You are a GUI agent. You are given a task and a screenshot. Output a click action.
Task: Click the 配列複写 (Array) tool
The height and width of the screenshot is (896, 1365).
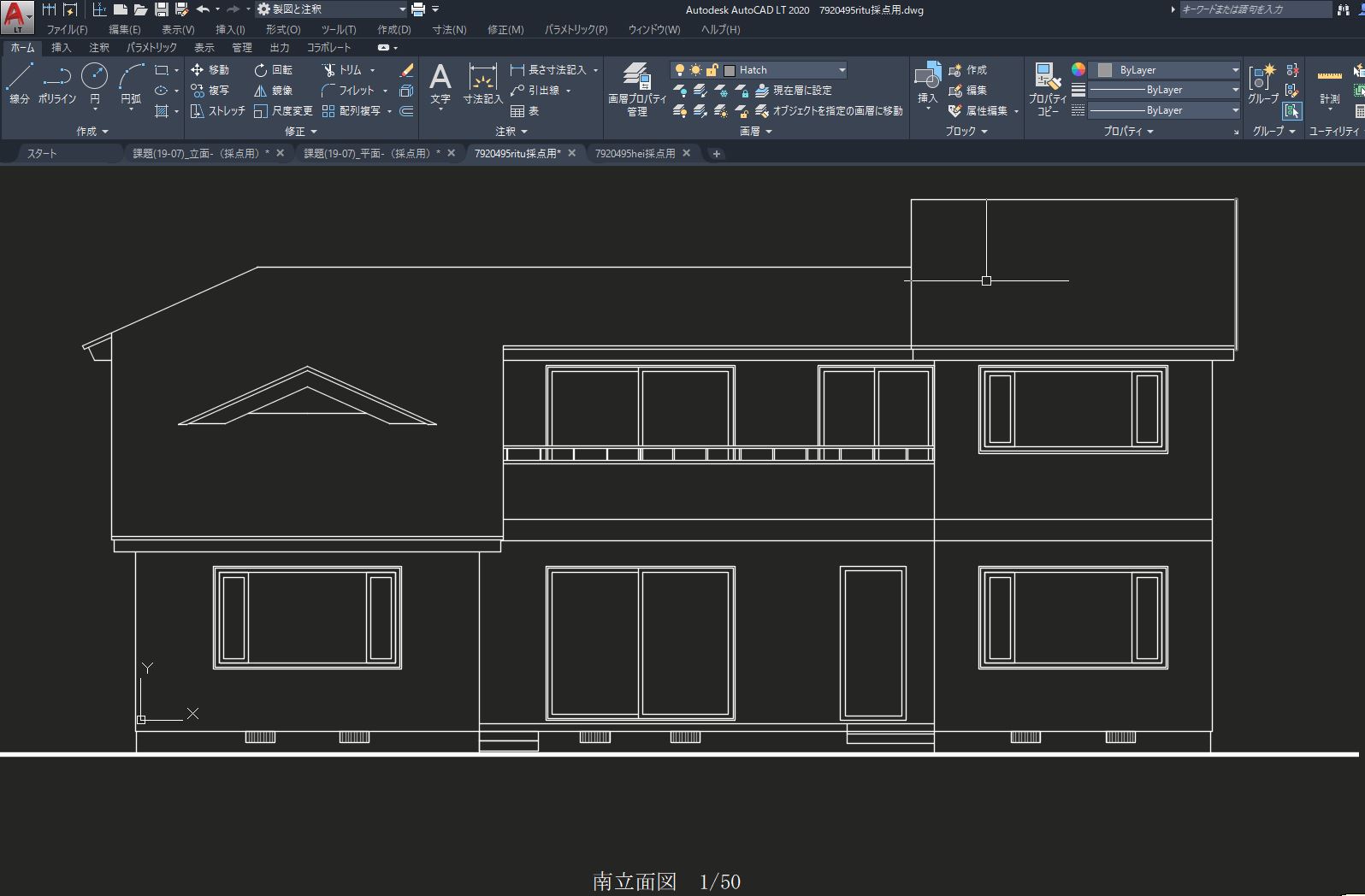point(351,111)
